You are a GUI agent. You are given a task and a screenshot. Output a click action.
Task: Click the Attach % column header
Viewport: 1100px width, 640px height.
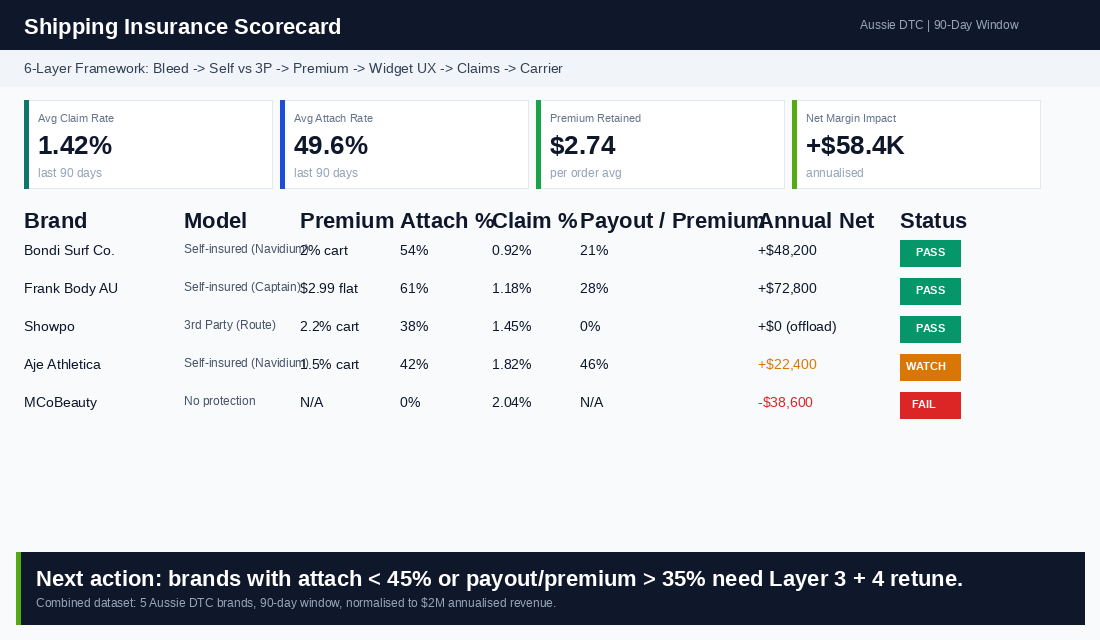pyautogui.click(x=447, y=220)
